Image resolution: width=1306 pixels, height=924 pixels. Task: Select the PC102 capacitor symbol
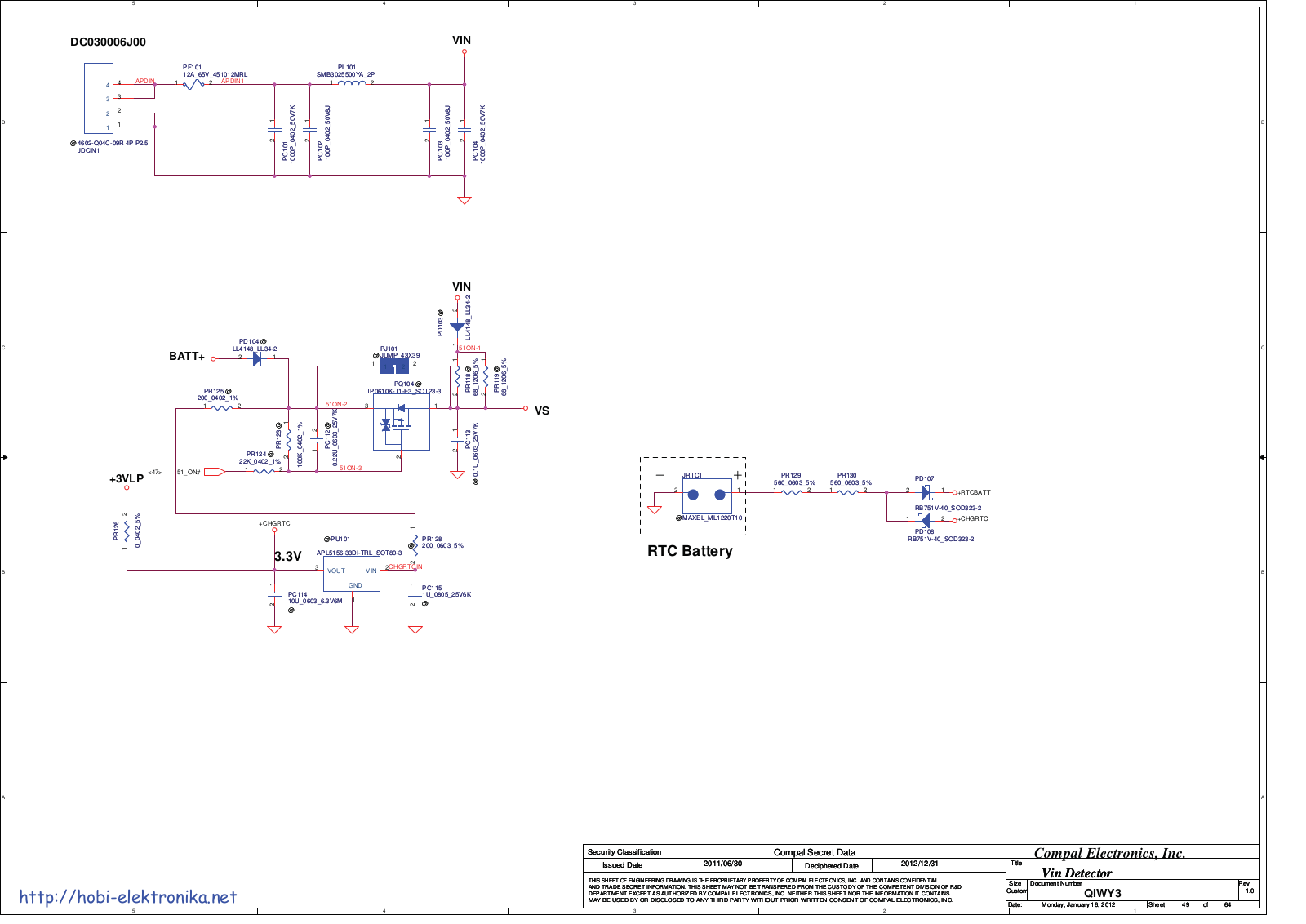pos(309,129)
